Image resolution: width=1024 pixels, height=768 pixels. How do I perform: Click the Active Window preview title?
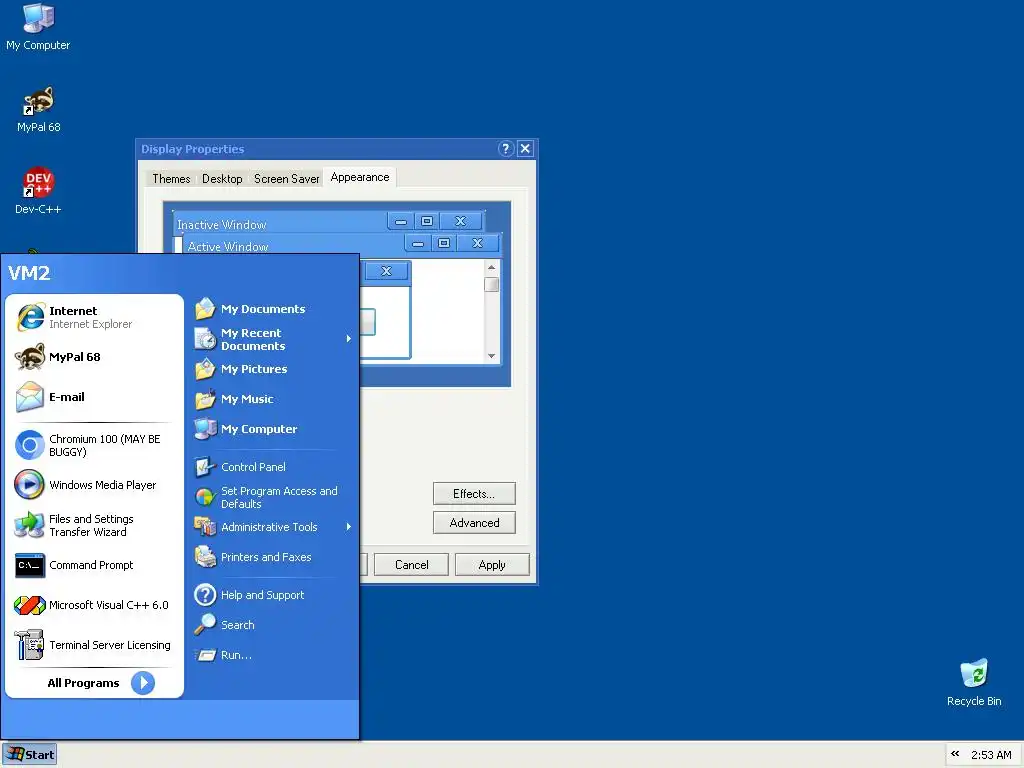(228, 247)
